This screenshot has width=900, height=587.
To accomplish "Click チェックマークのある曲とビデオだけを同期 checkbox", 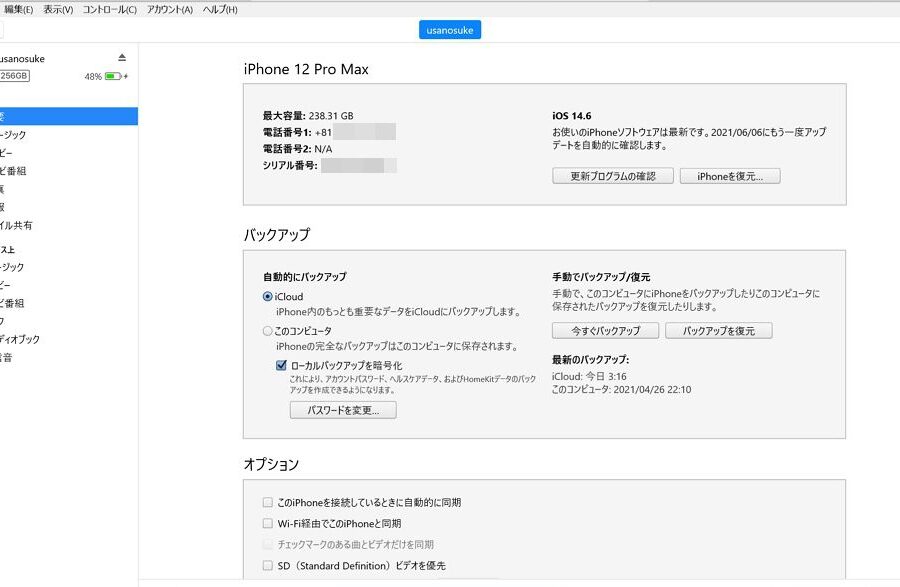I will (267, 544).
